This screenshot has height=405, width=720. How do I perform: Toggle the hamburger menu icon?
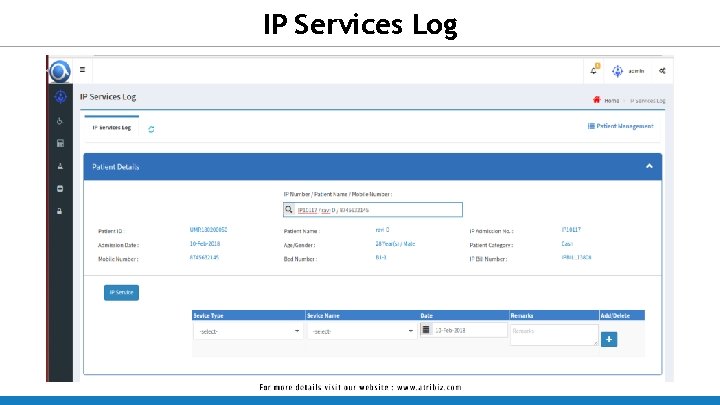pyautogui.click(x=82, y=70)
